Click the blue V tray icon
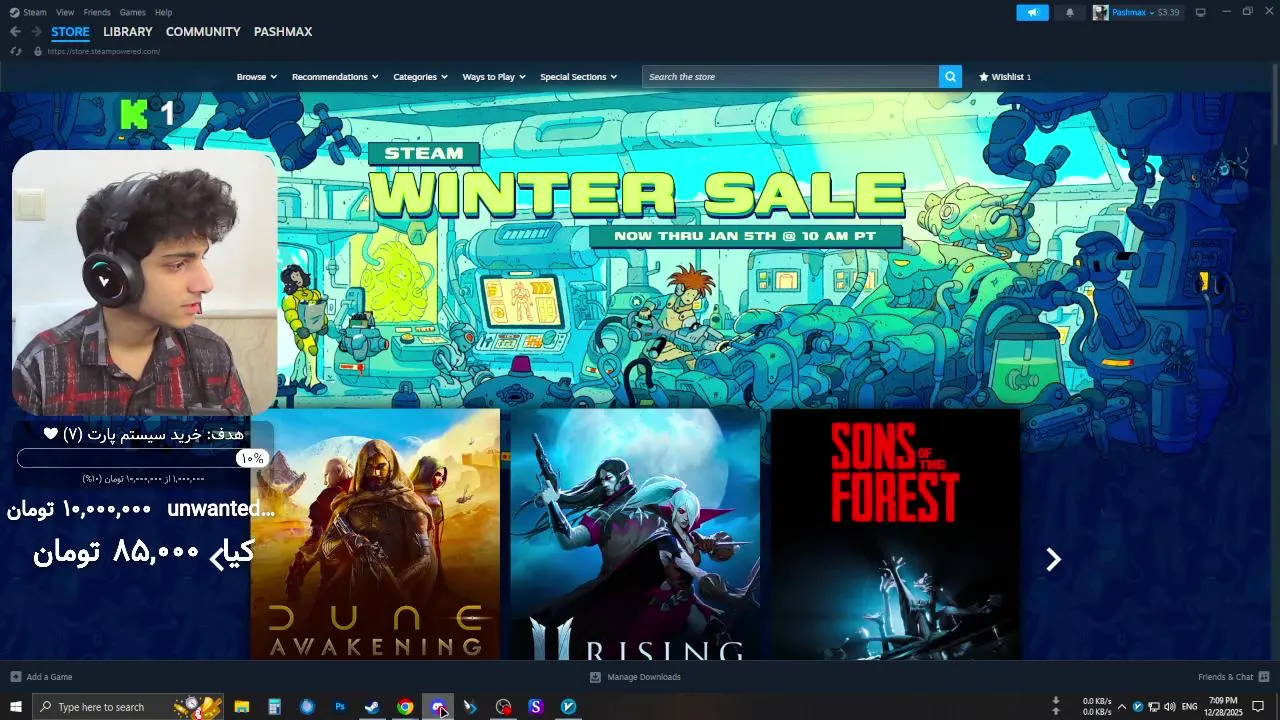This screenshot has height=720, width=1280. [x=1137, y=707]
